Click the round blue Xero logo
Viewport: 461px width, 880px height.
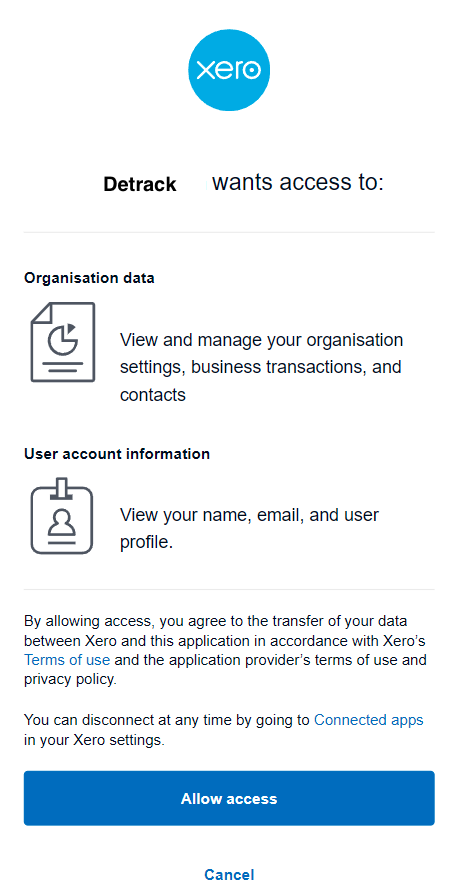[x=229, y=70]
